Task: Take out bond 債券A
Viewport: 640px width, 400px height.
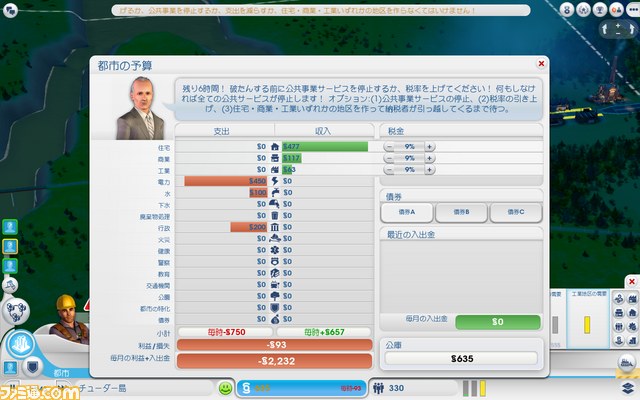Action: click(x=407, y=212)
